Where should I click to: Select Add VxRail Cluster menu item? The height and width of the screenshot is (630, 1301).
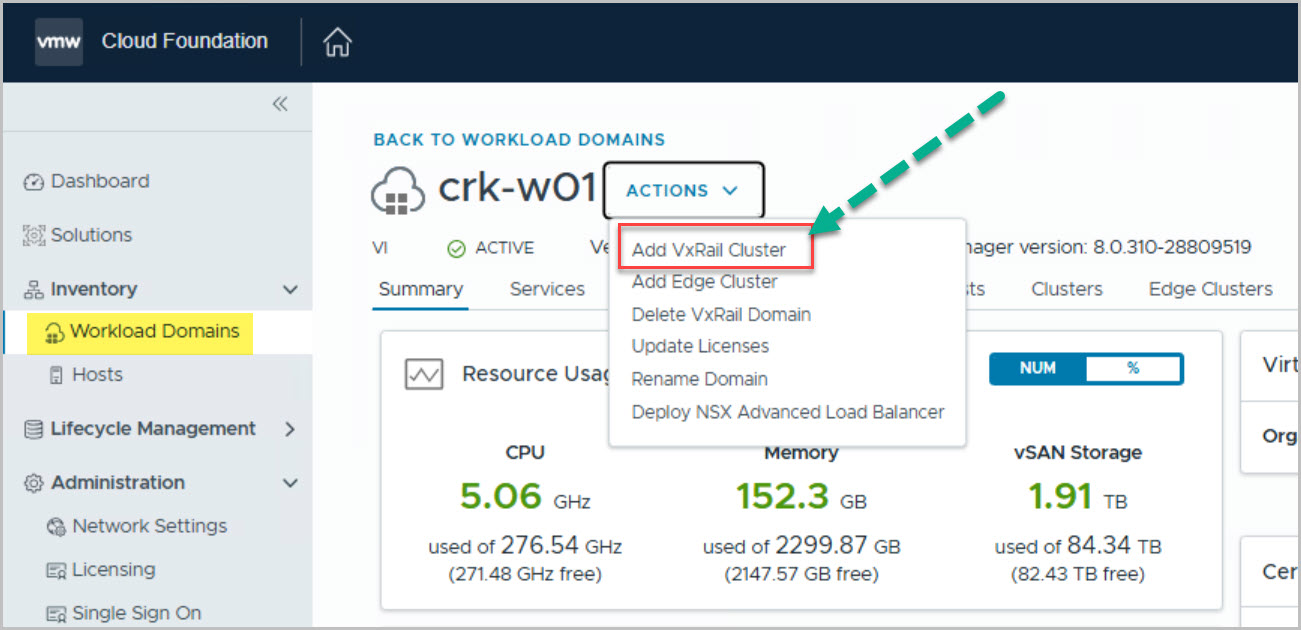tap(708, 250)
